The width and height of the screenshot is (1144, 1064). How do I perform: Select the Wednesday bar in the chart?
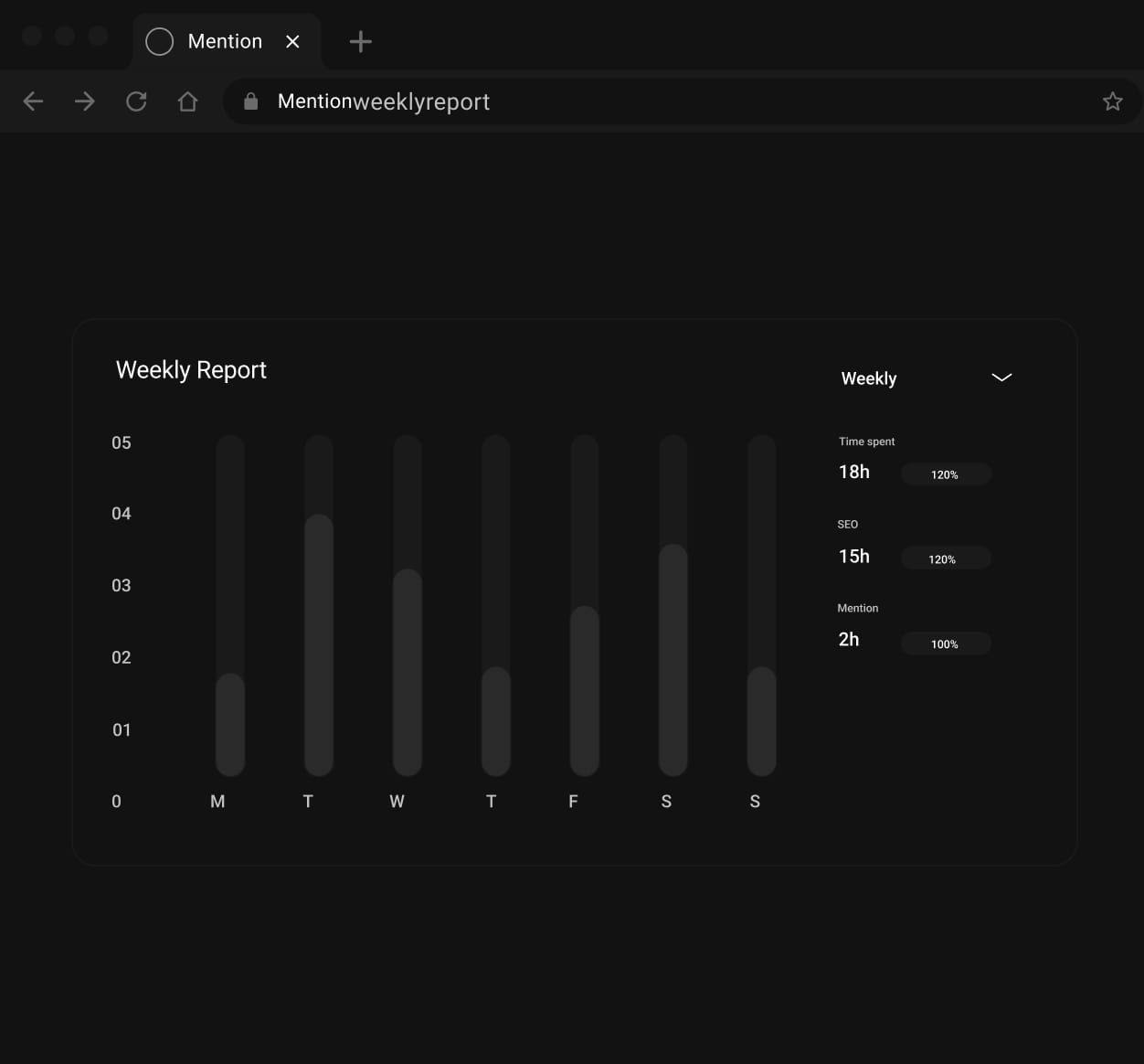coord(408,673)
